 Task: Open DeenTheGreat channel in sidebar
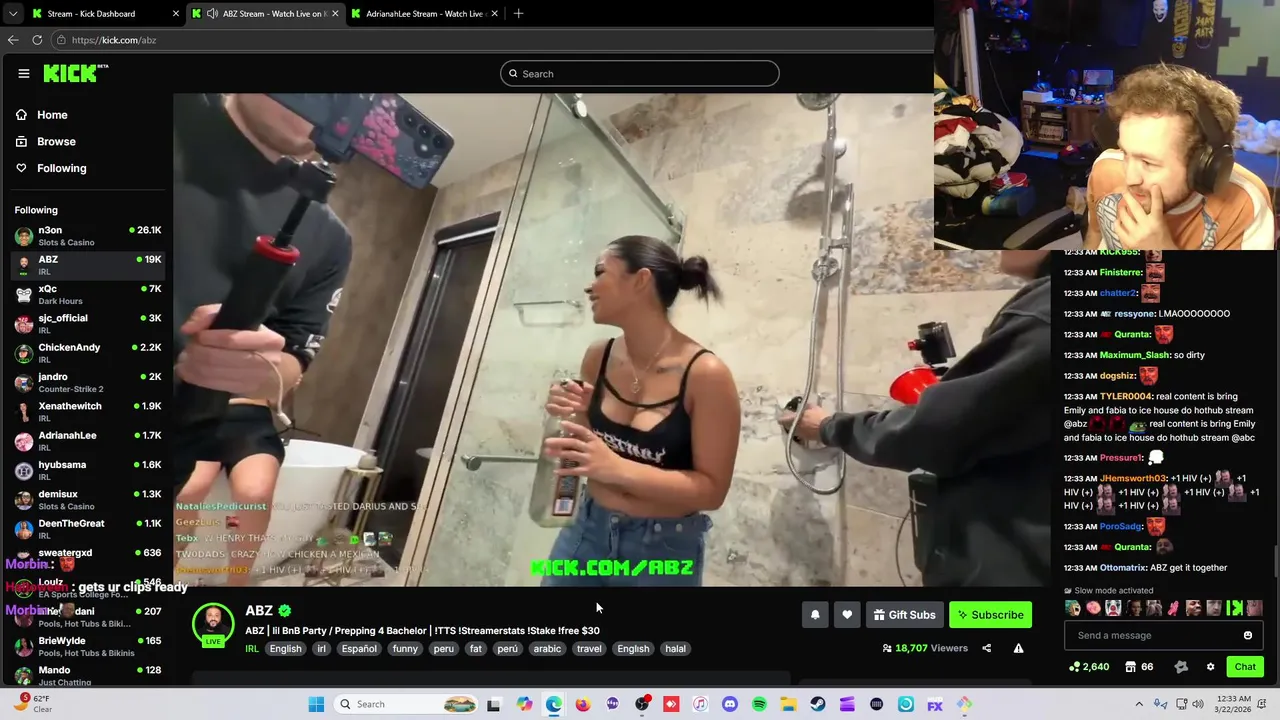(87, 528)
